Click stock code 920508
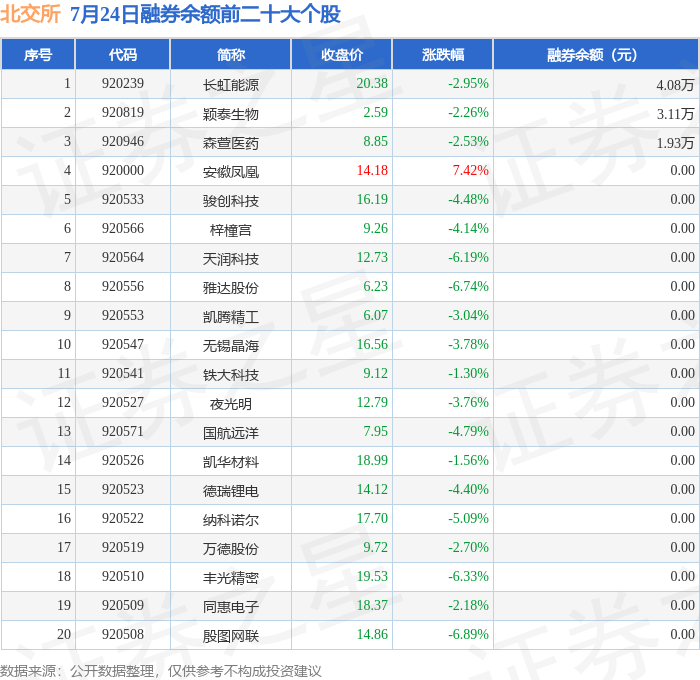 click(123, 634)
